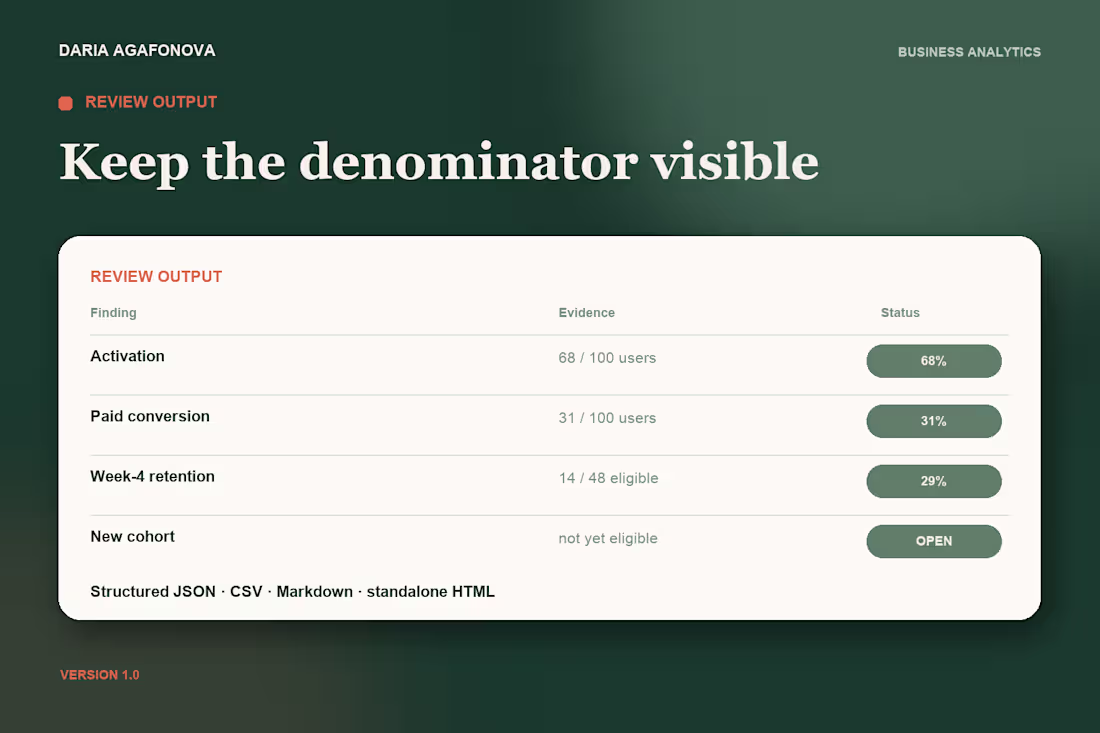
Task: Click REVIEW OUTPUT label beside the orange dot
Action: pos(151,102)
